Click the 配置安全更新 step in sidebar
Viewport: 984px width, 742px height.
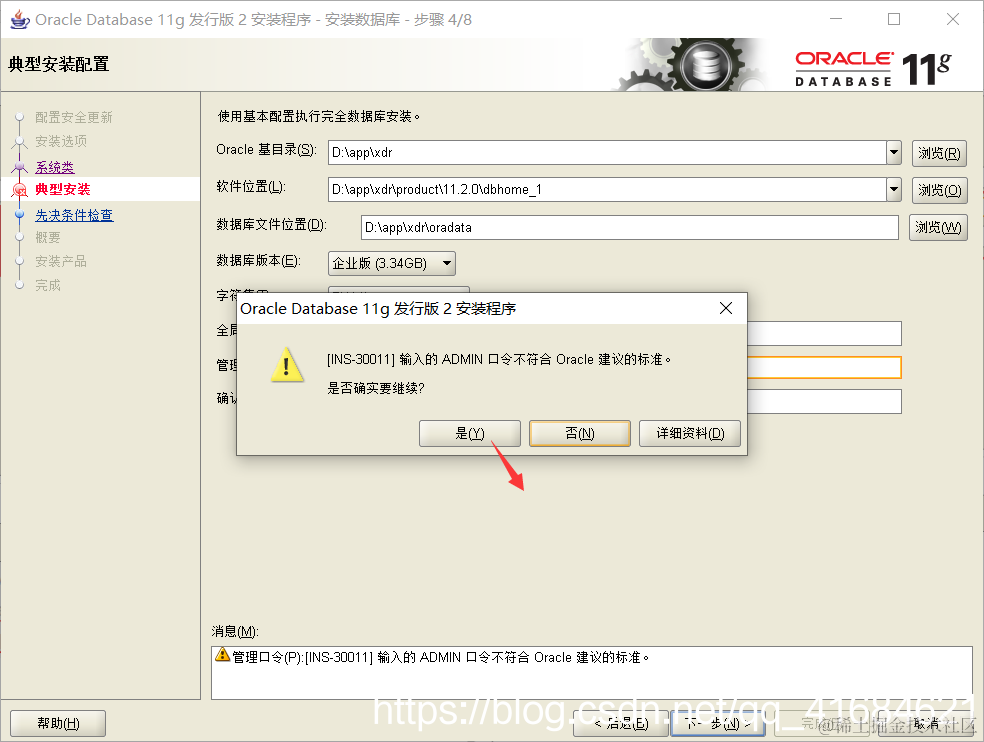click(x=73, y=117)
